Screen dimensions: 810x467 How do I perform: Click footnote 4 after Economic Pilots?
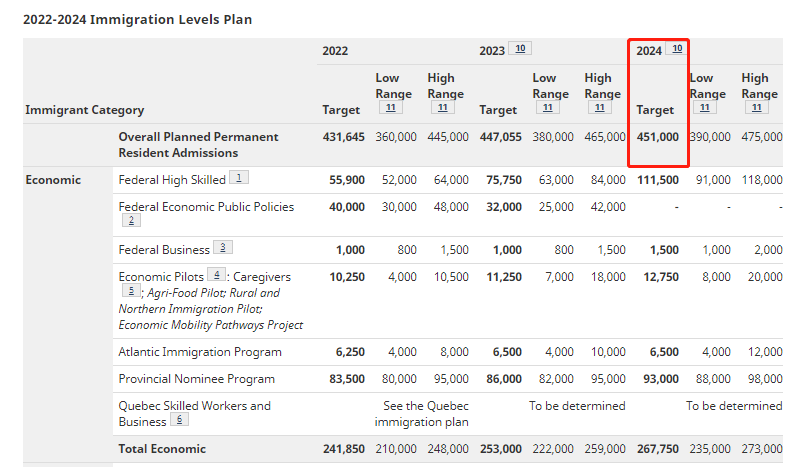click(x=215, y=275)
